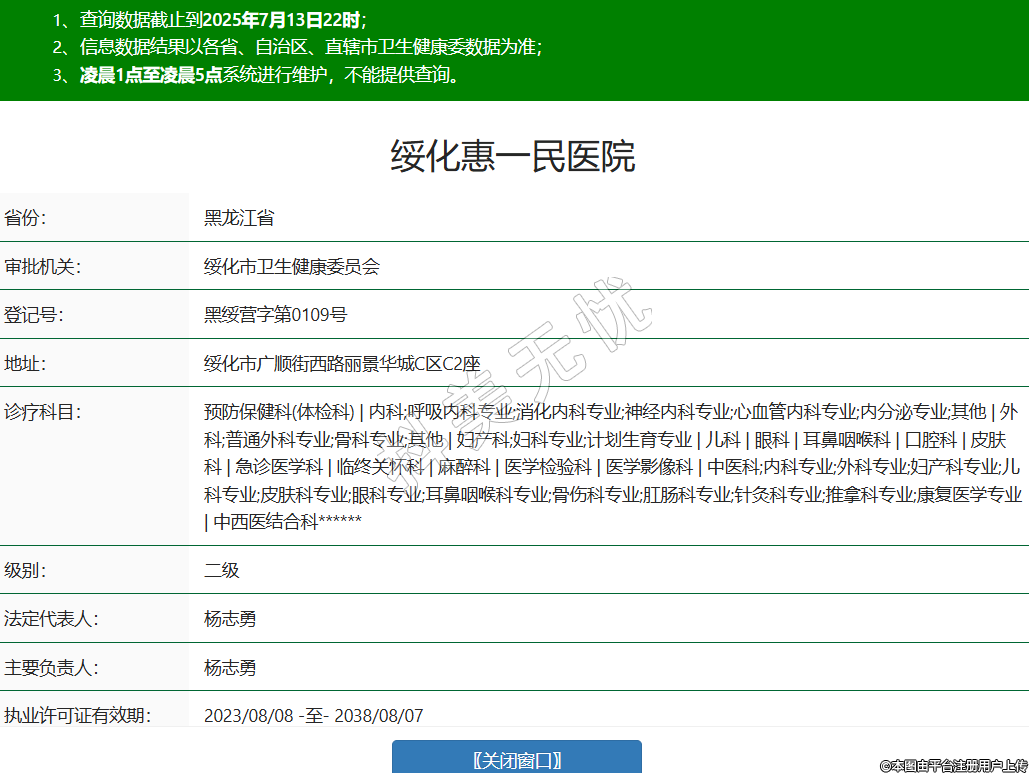Select the hospital title 绥化惠一民医院

(512, 157)
